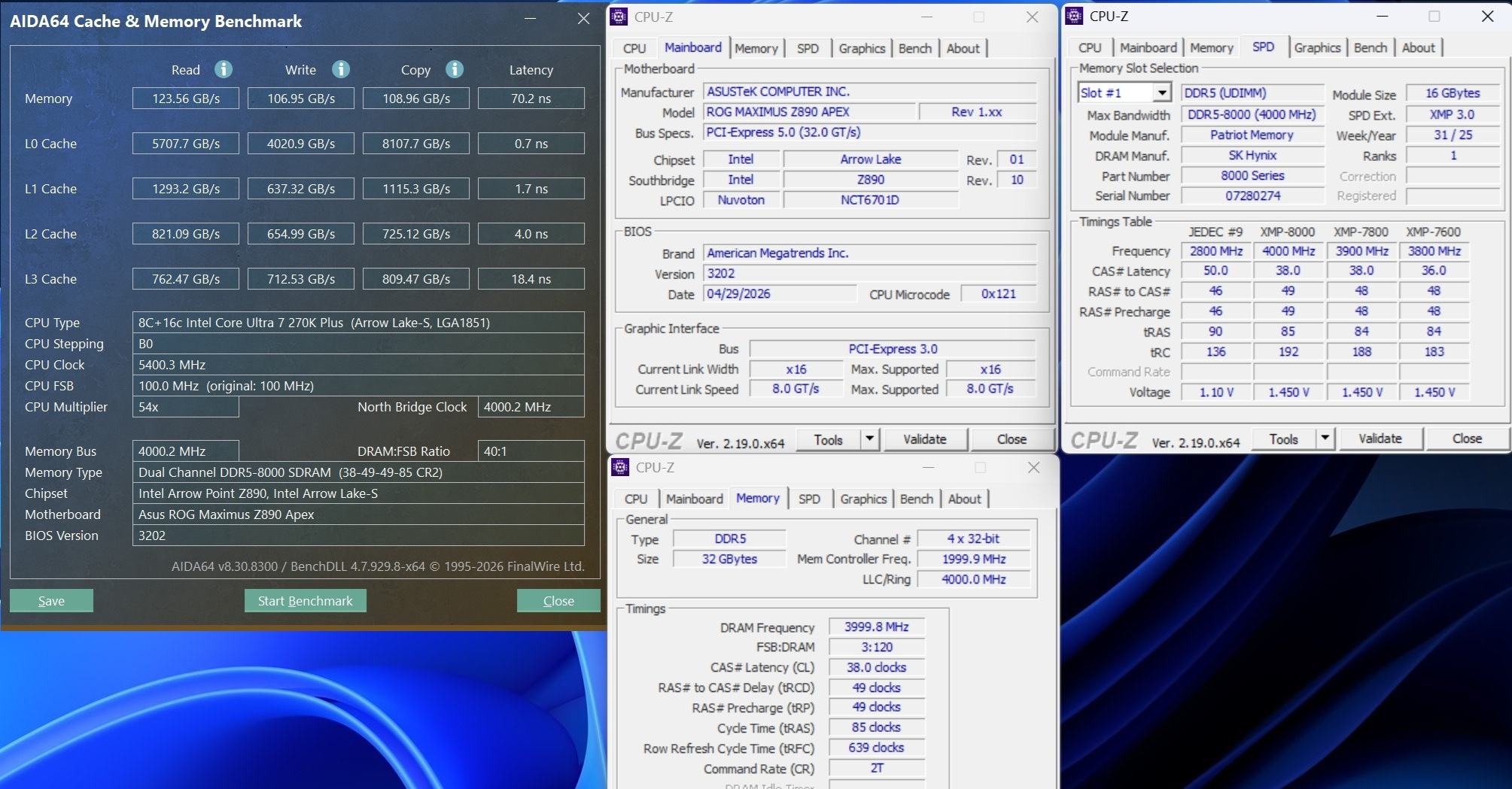Select the Memory Latency value 70.2 ns
The width and height of the screenshot is (1512, 789).
tap(531, 99)
